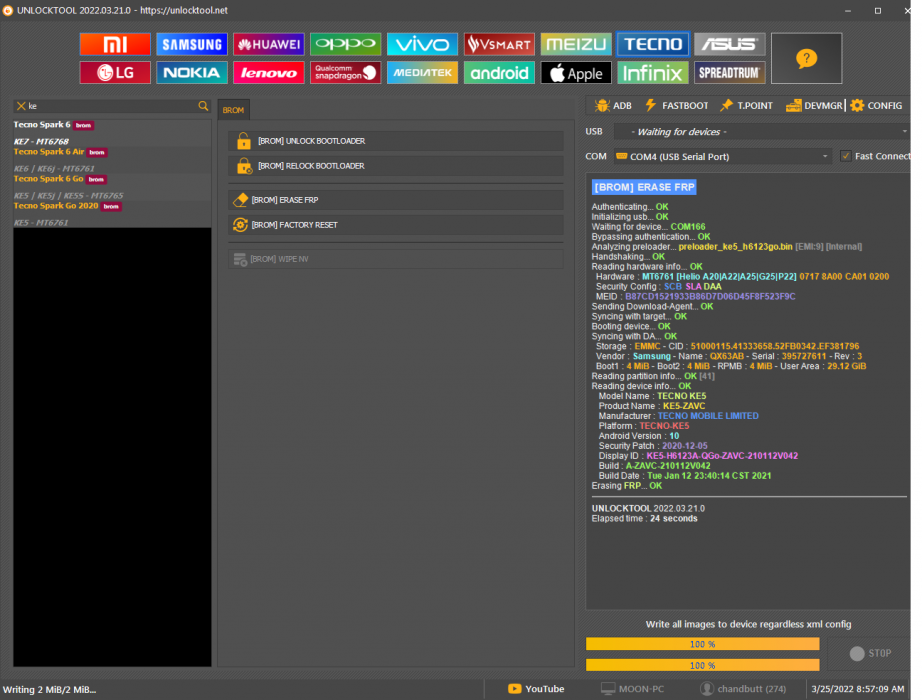Click the lower 100% progress bar
The width and height of the screenshot is (922, 700).
pyautogui.click(x=703, y=665)
